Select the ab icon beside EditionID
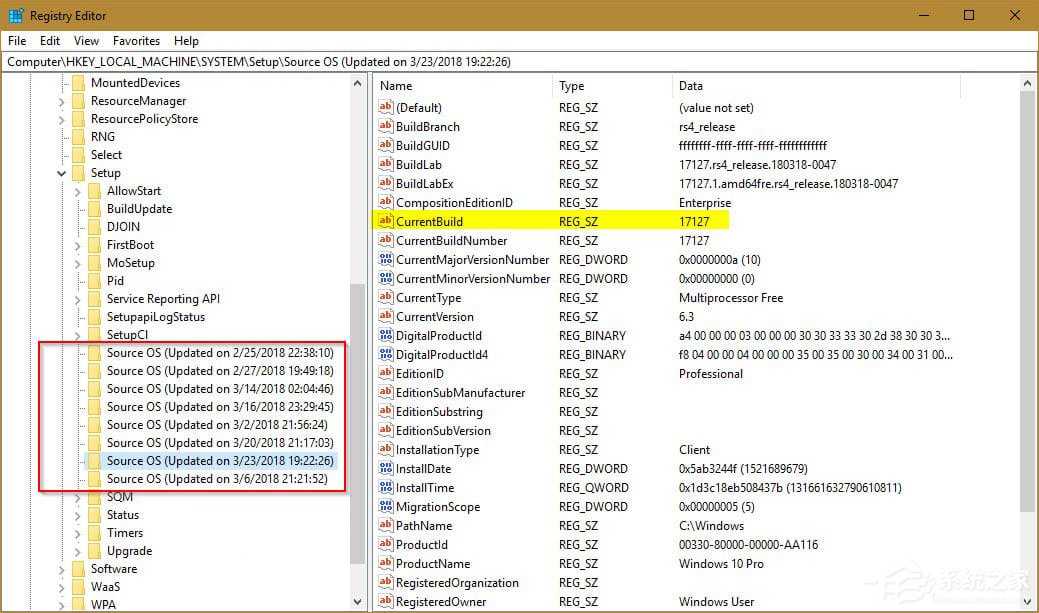The image size is (1039, 613). pyautogui.click(x=385, y=373)
